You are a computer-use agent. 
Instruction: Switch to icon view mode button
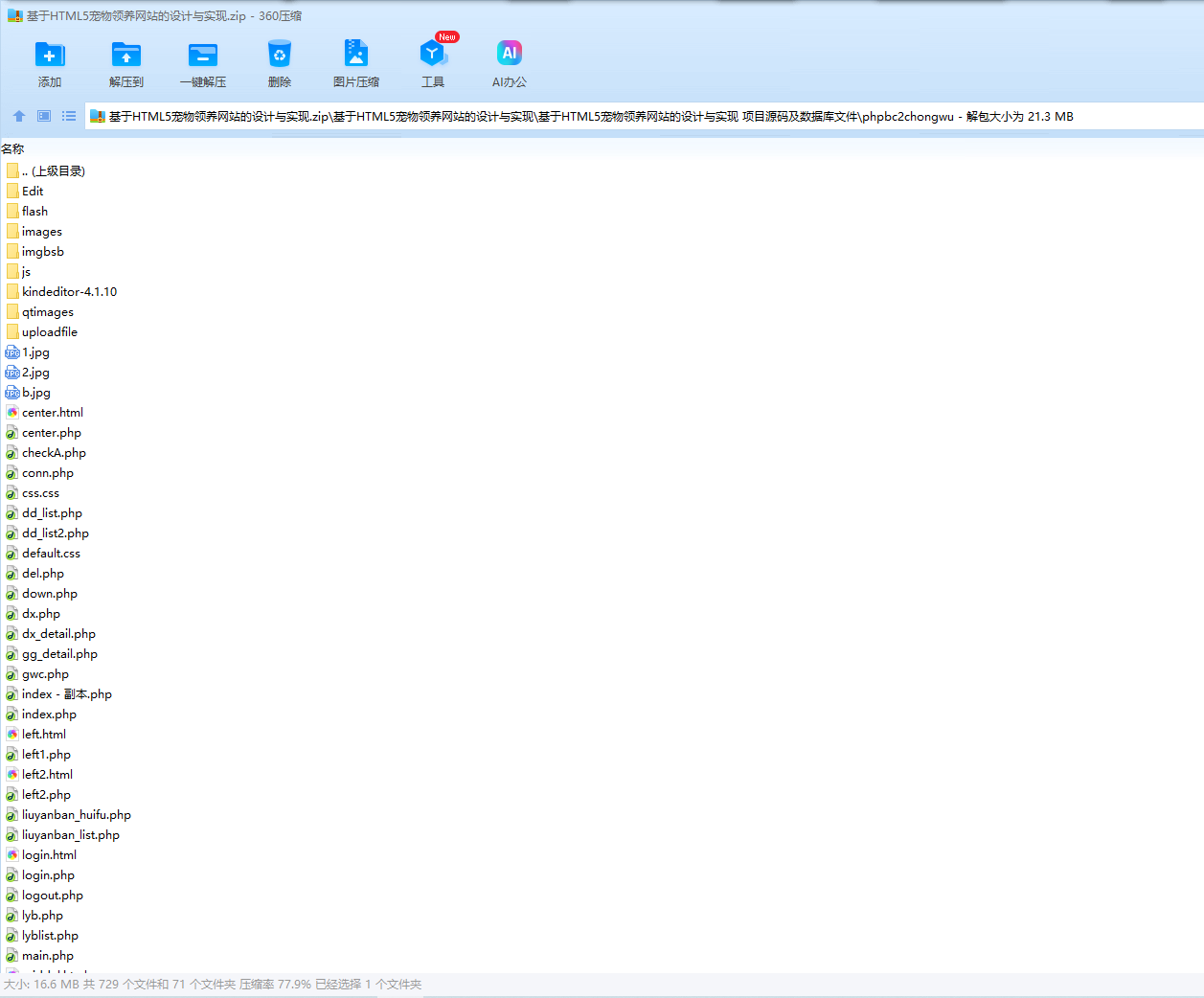[44, 116]
